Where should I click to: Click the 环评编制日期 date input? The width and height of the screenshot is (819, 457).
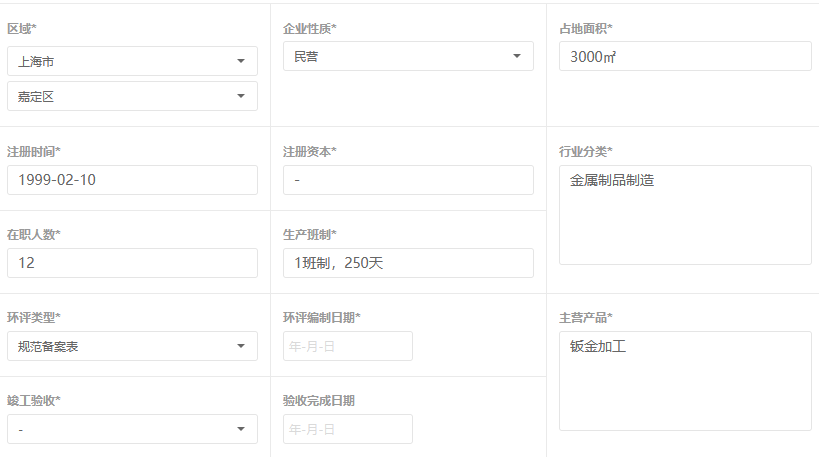pyautogui.click(x=348, y=346)
